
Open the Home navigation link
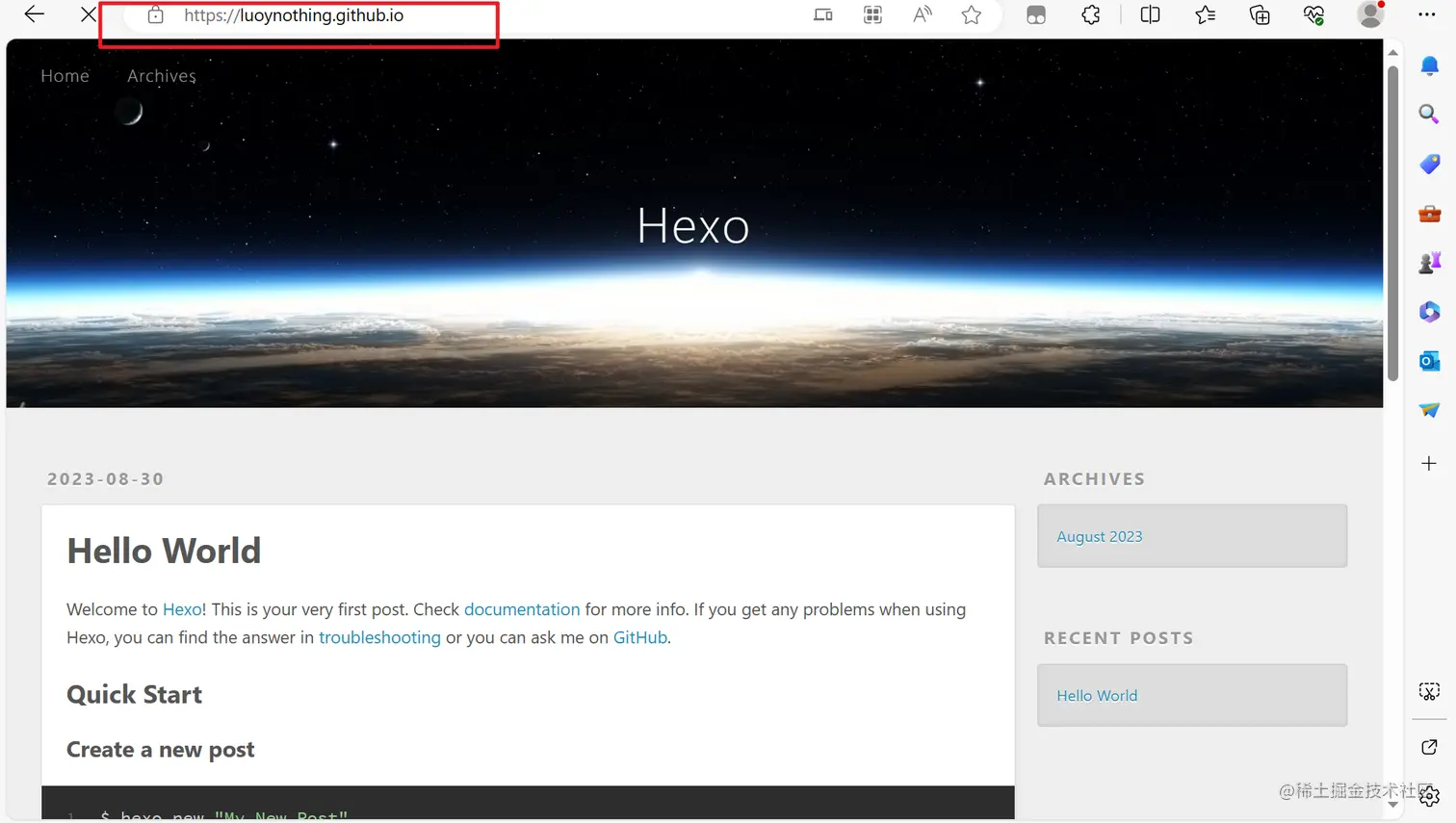65,76
